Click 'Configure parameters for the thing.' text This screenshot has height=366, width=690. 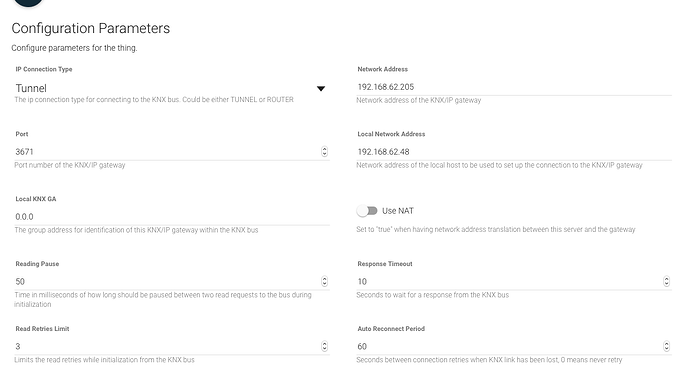(74, 48)
